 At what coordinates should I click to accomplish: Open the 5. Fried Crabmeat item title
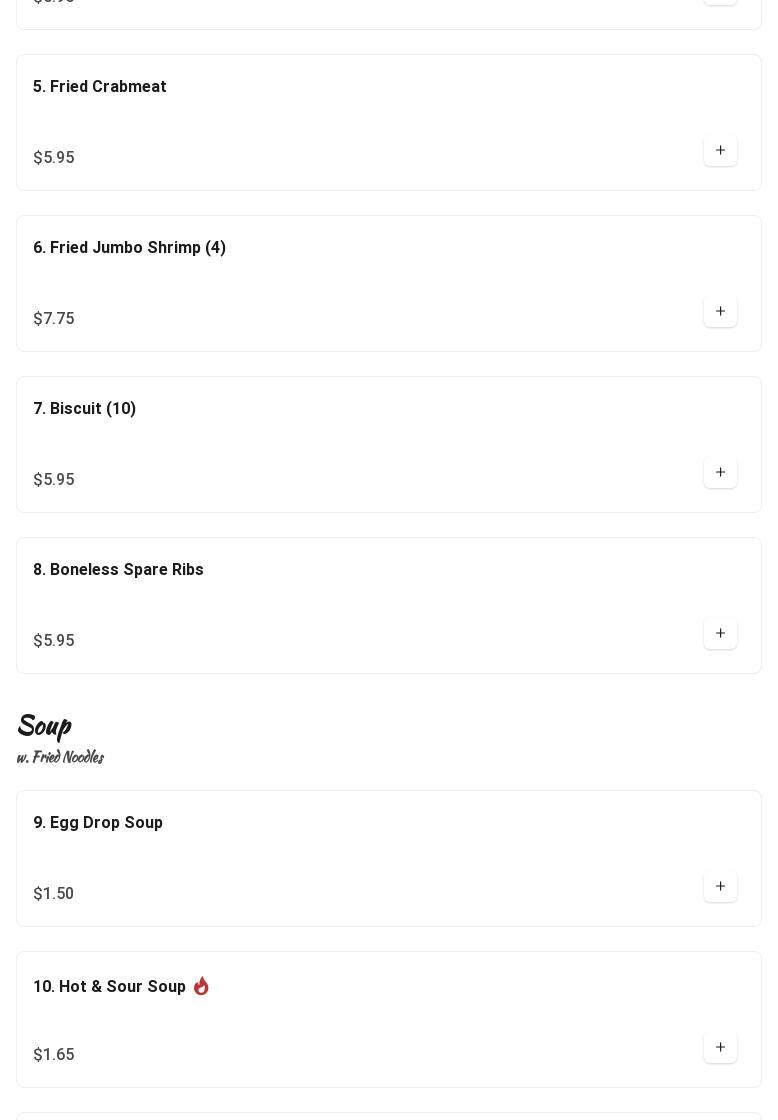(x=100, y=87)
